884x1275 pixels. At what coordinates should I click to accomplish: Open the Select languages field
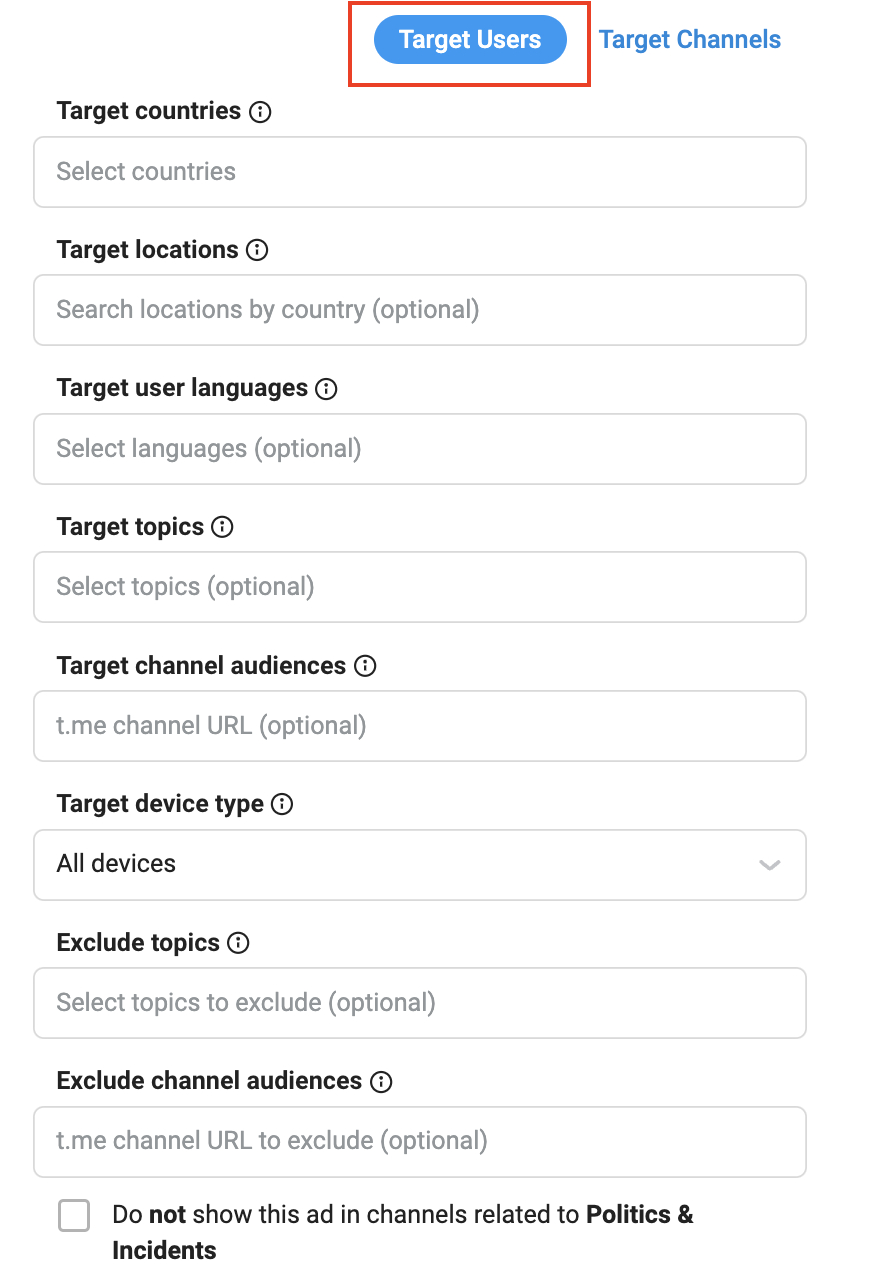tap(419, 449)
